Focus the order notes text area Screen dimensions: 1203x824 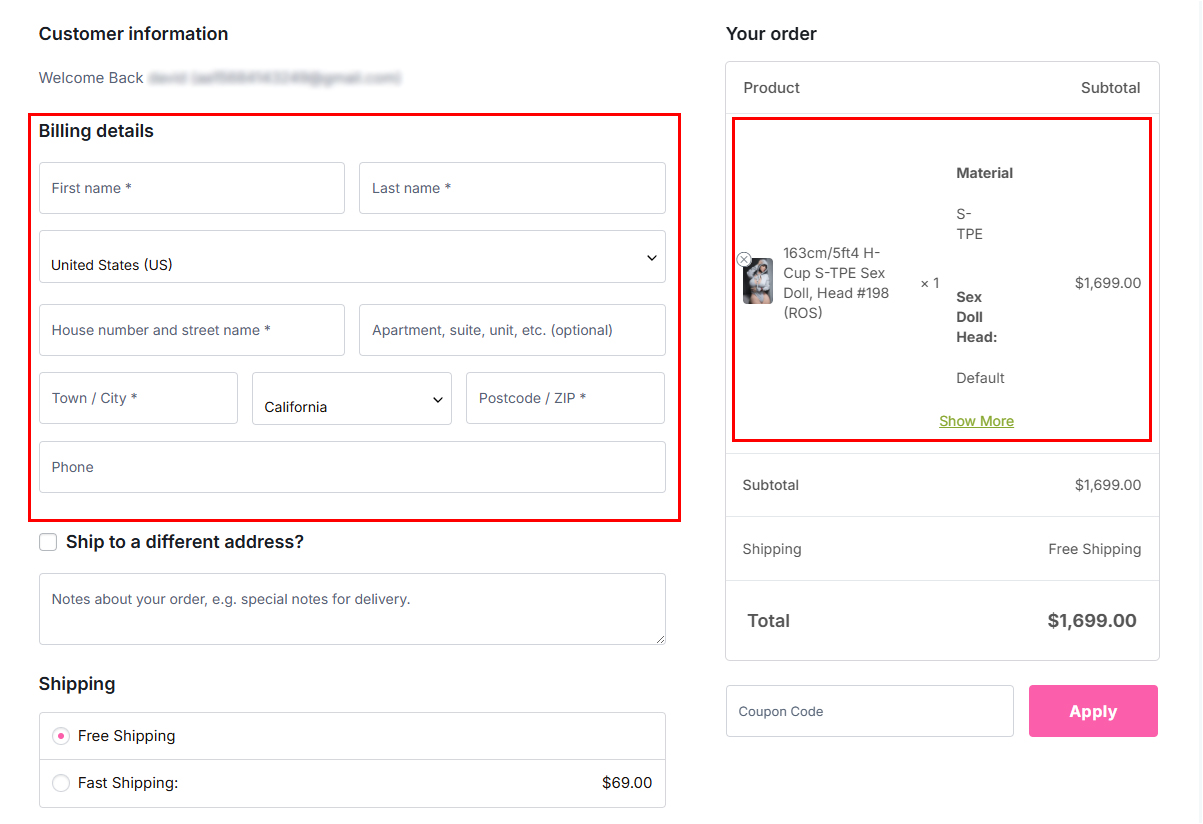pos(352,609)
